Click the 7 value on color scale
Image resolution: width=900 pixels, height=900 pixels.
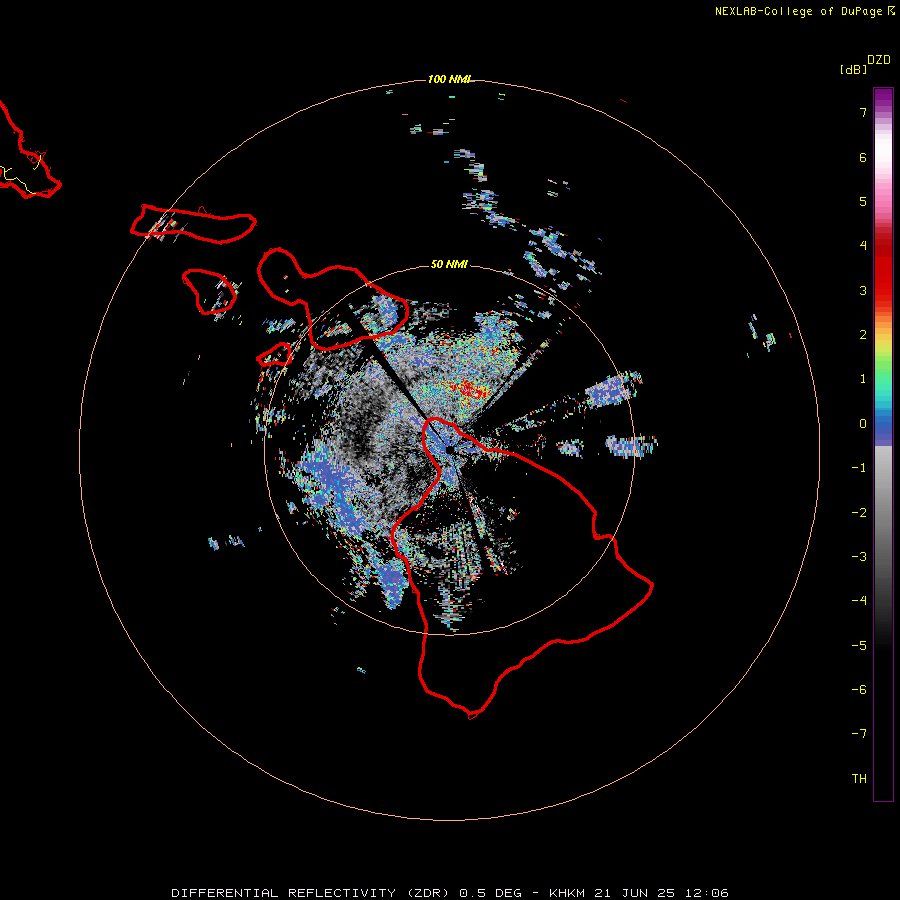[x=863, y=112]
